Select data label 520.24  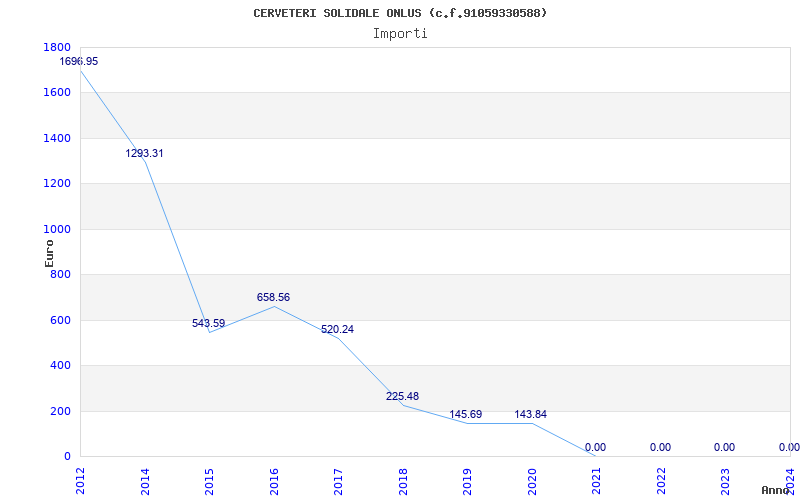pyautogui.click(x=337, y=329)
